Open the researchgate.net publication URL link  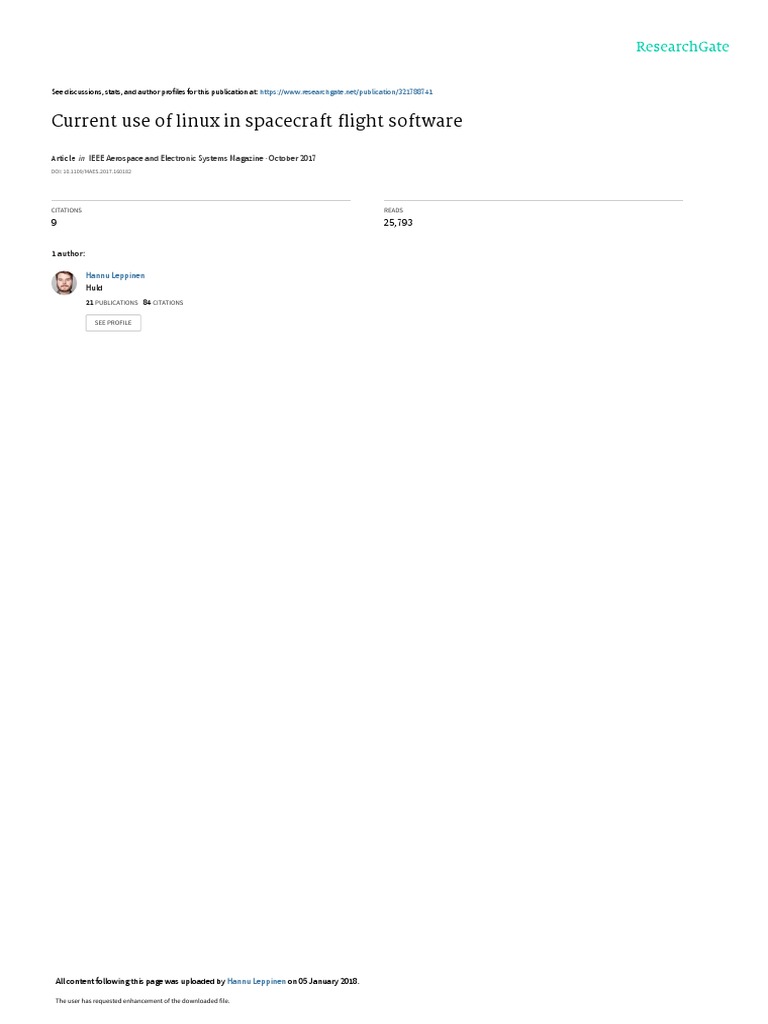coord(346,92)
